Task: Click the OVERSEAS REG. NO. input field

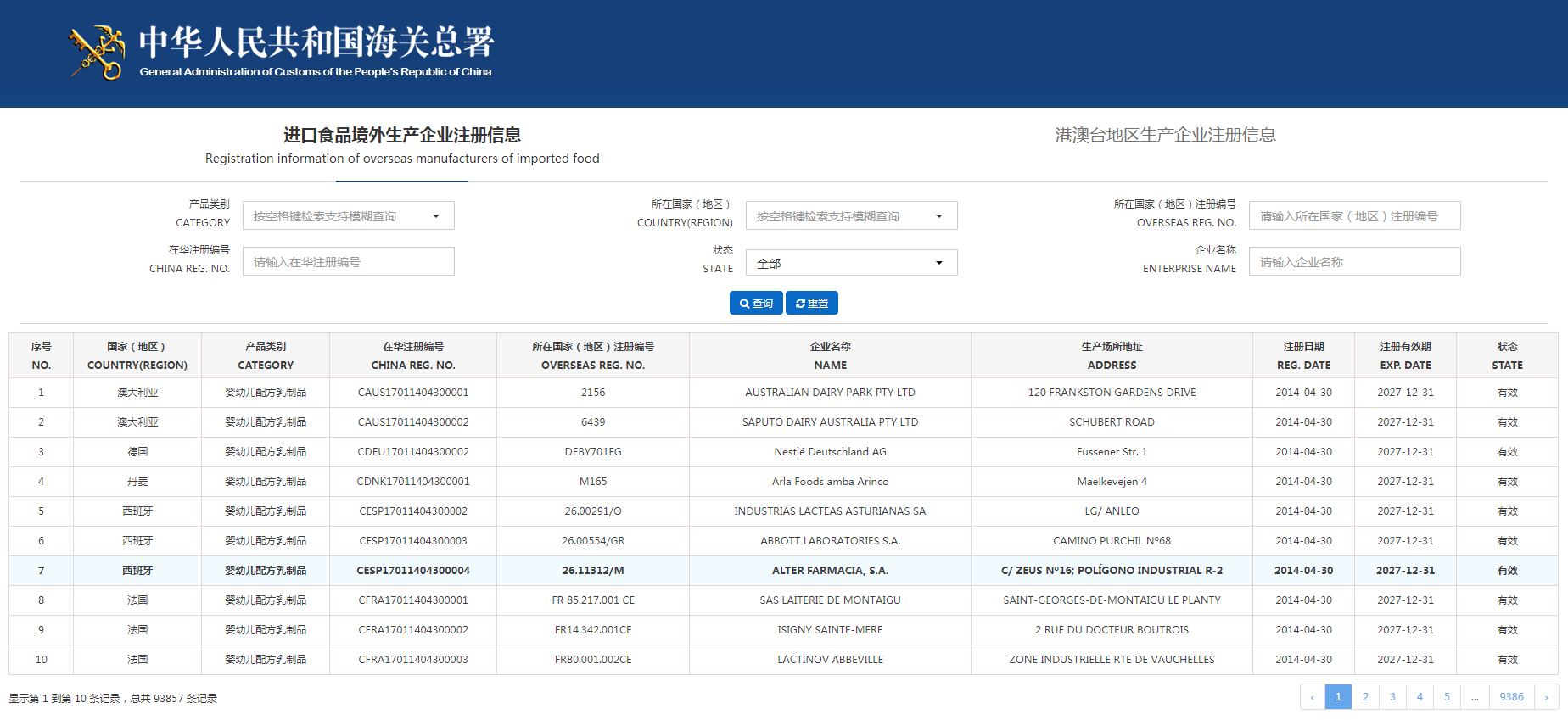Action: click(1354, 216)
